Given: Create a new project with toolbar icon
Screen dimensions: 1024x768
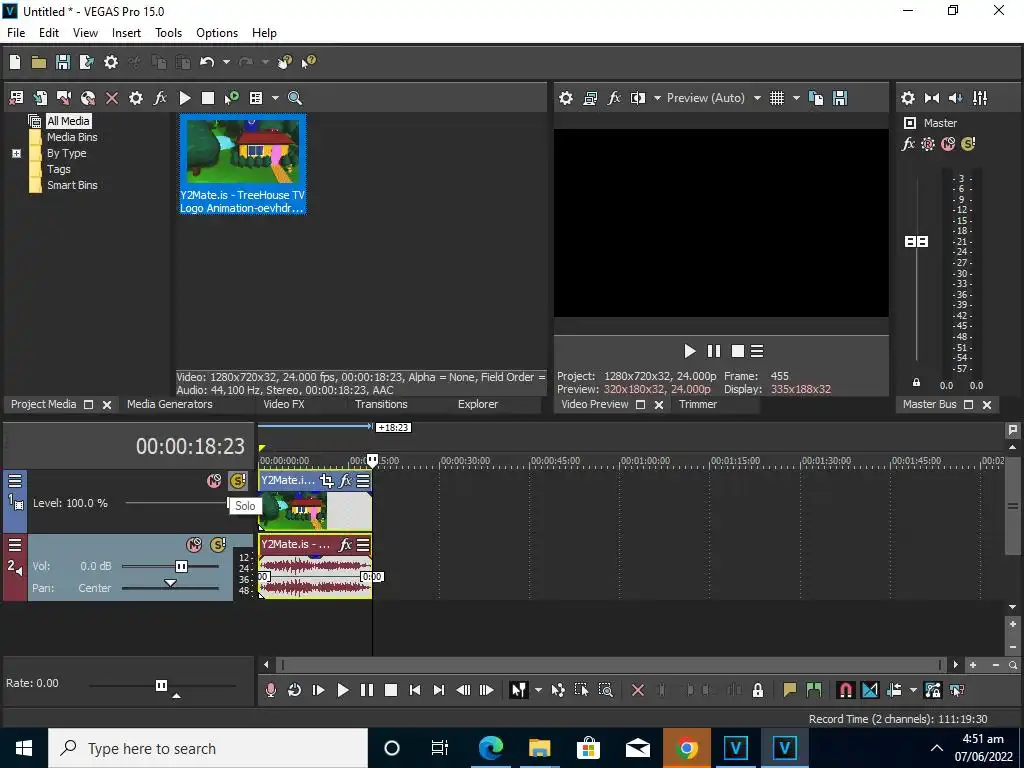Looking at the screenshot, I should click(x=15, y=62).
